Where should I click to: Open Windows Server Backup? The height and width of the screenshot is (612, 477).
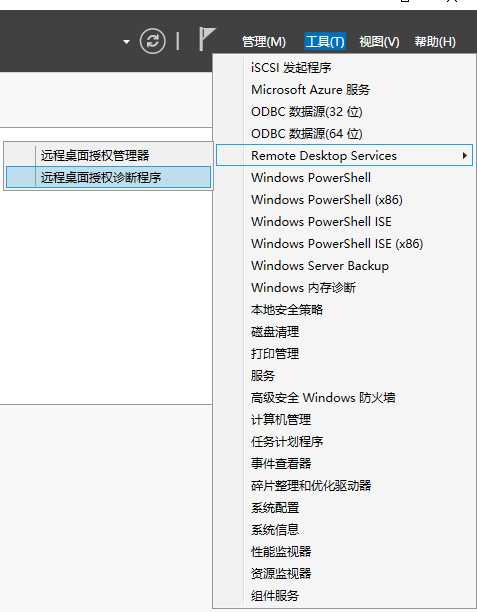320,265
